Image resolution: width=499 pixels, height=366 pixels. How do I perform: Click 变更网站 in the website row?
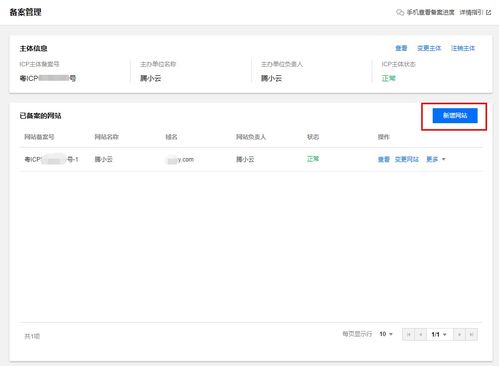click(407, 159)
